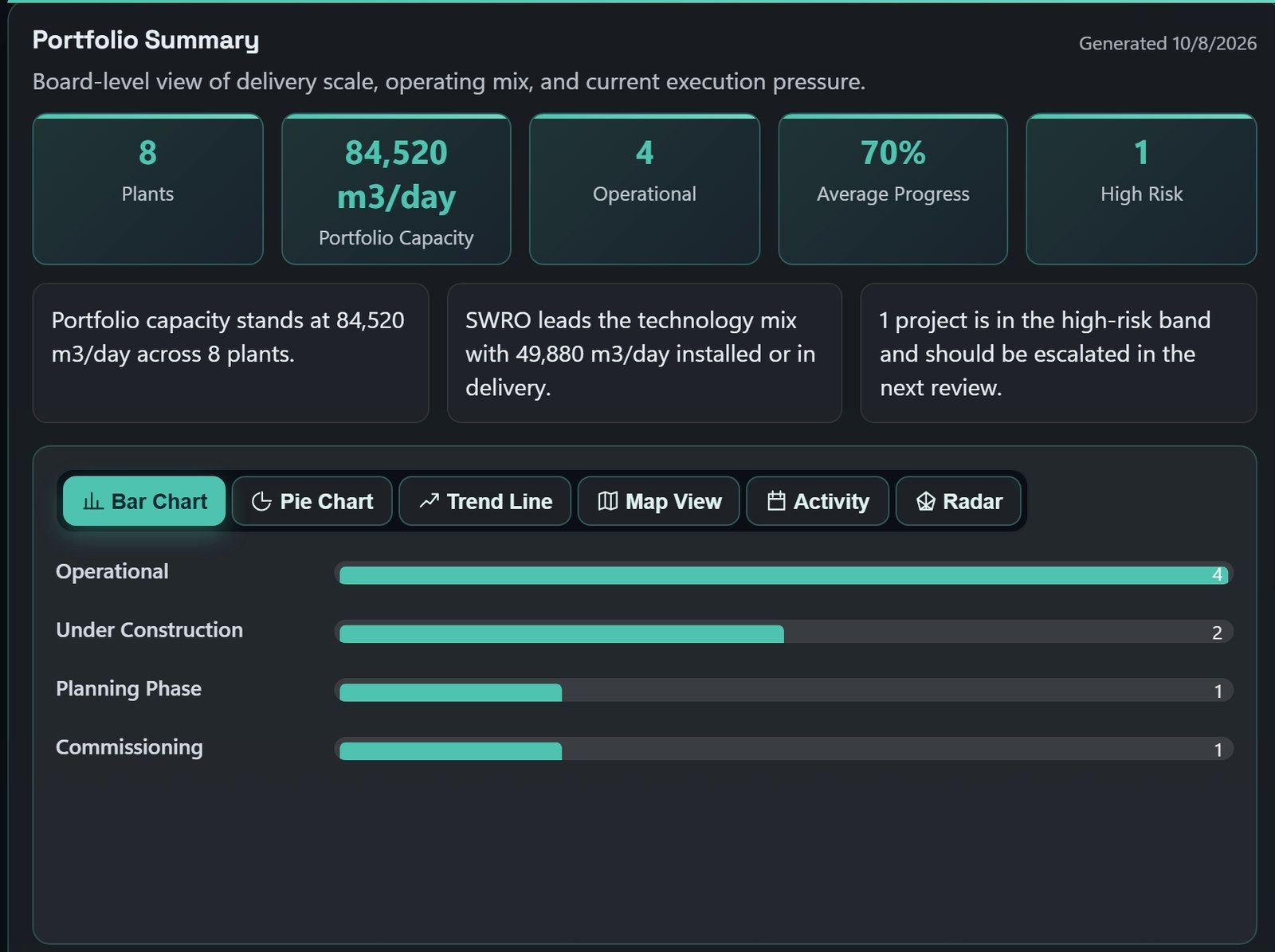Screen dimensions: 1275x952
Task: Click the "Portfolio Summary" heading
Action: click(146, 40)
